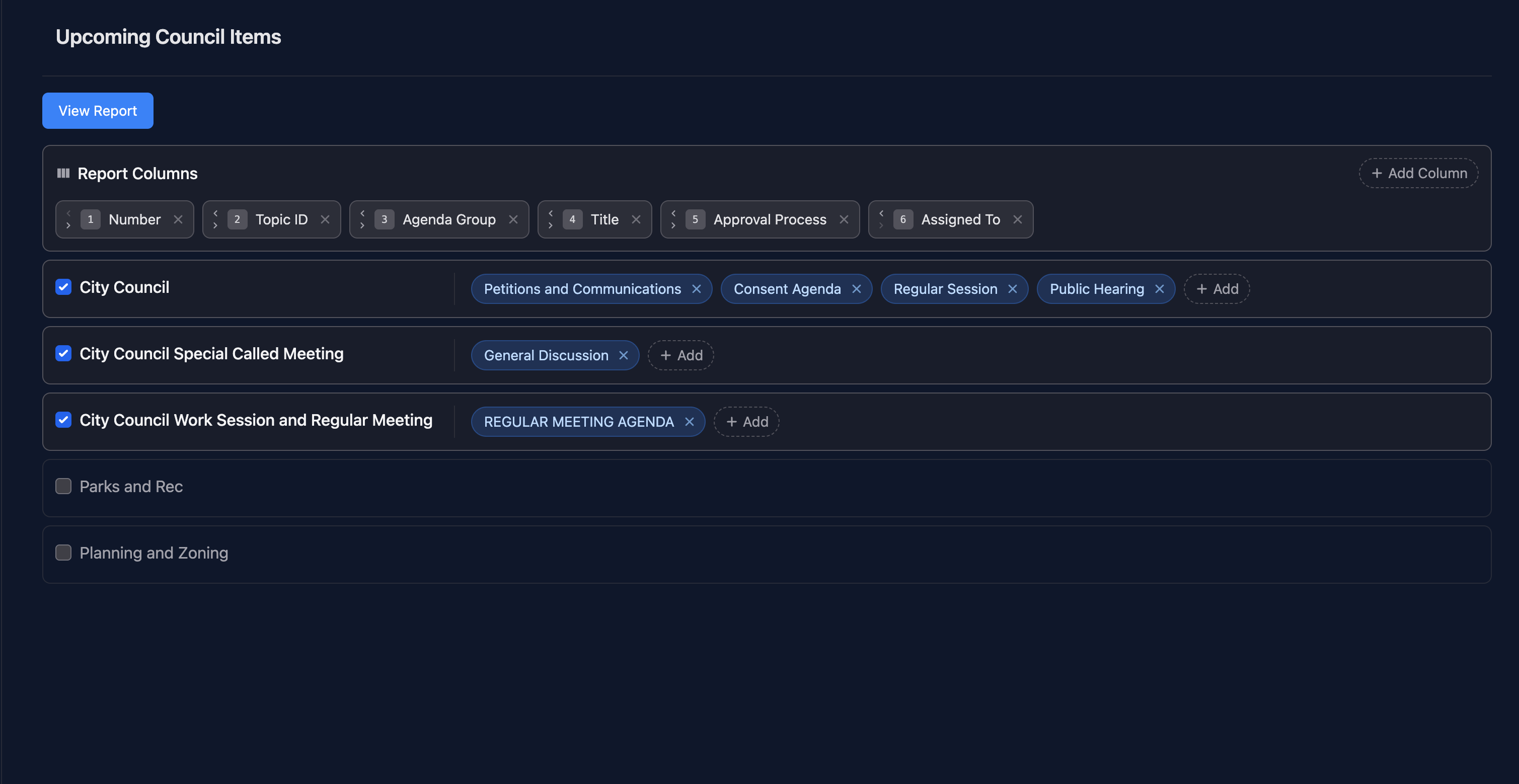Add group to Special Called Meeting row
This screenshot has height=784, width=1519.
(x=680, y=355)
